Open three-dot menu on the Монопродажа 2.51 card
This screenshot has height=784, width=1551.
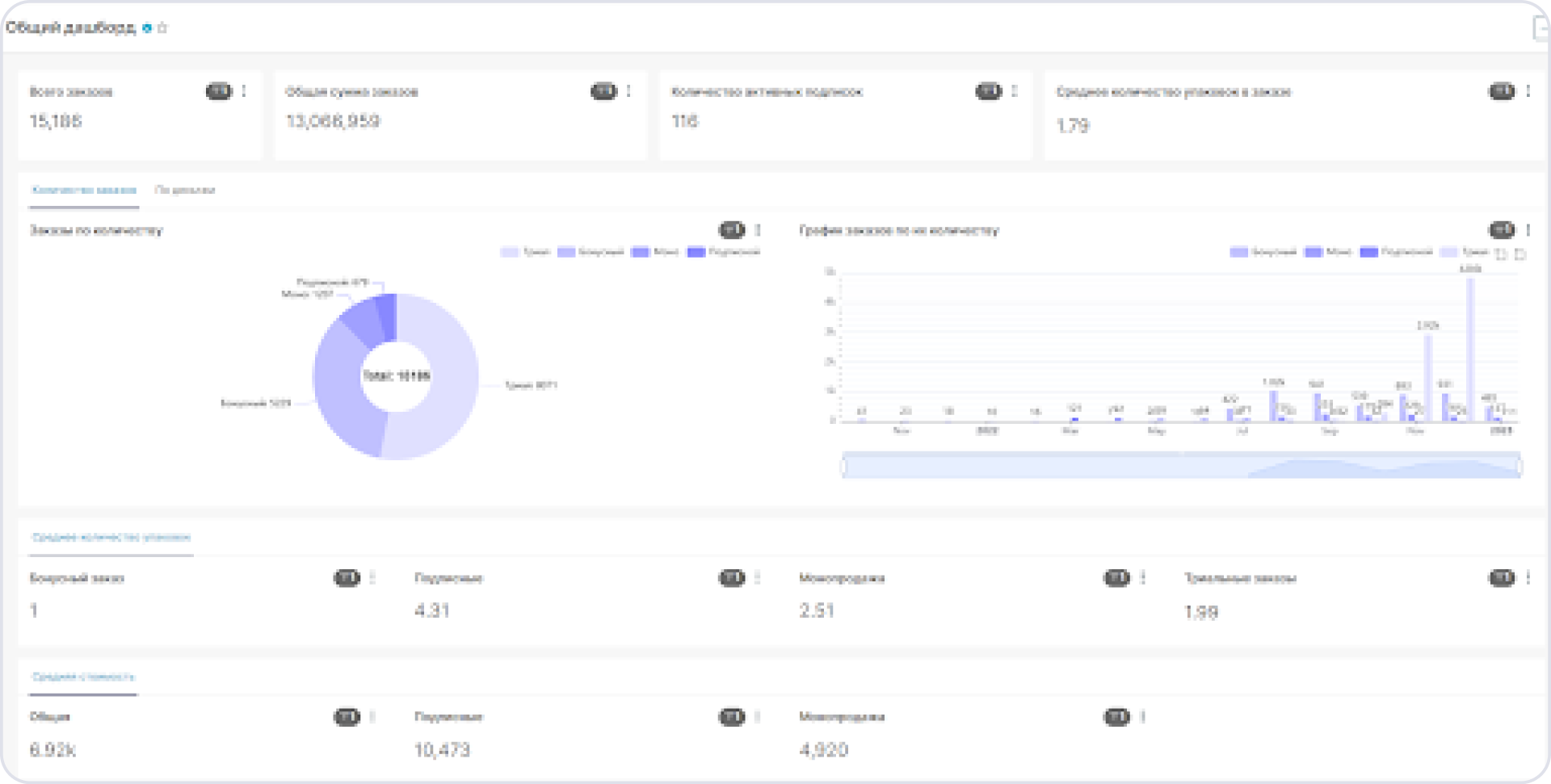(1143, 577)
